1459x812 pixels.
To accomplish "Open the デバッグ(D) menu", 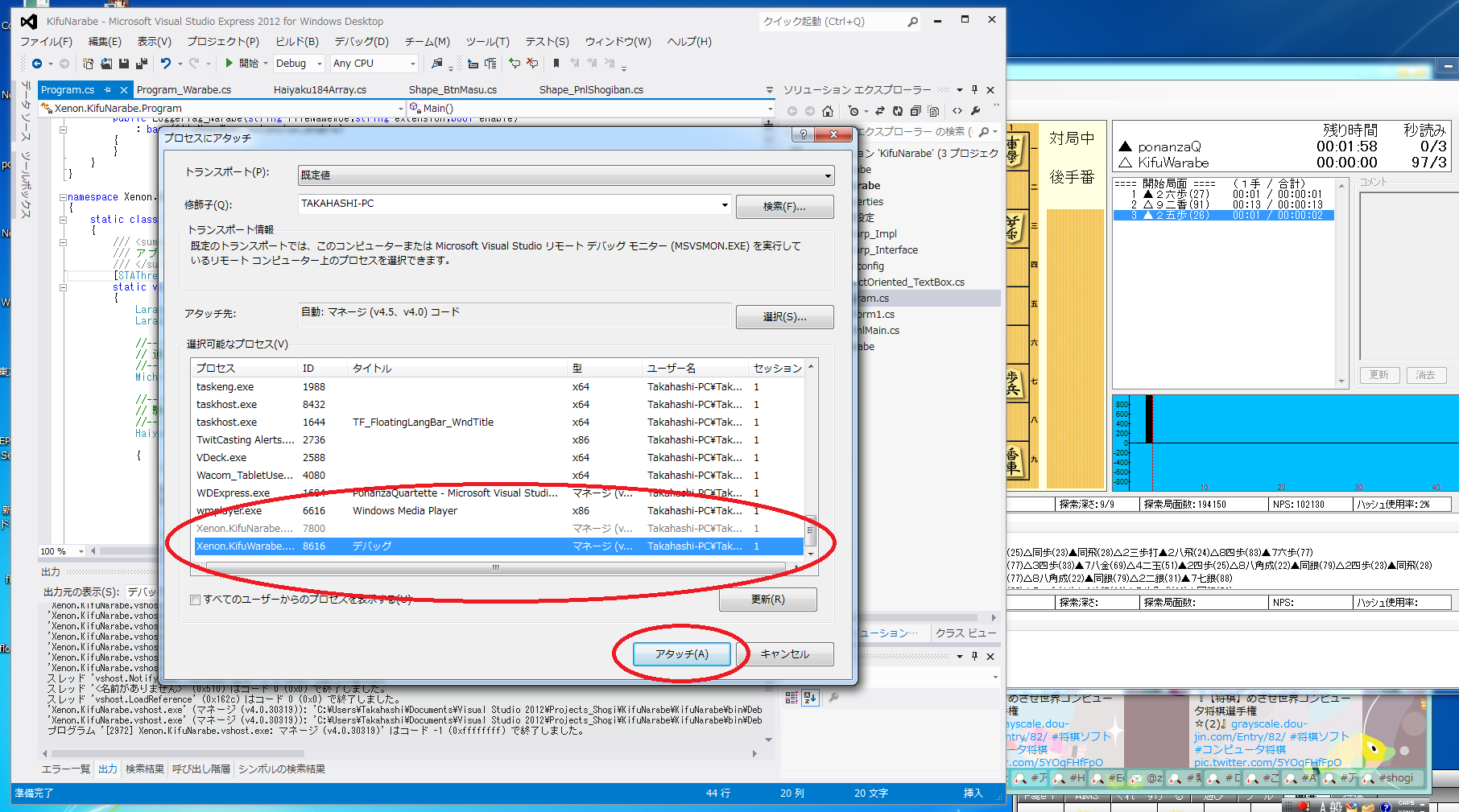I will 362,42.
